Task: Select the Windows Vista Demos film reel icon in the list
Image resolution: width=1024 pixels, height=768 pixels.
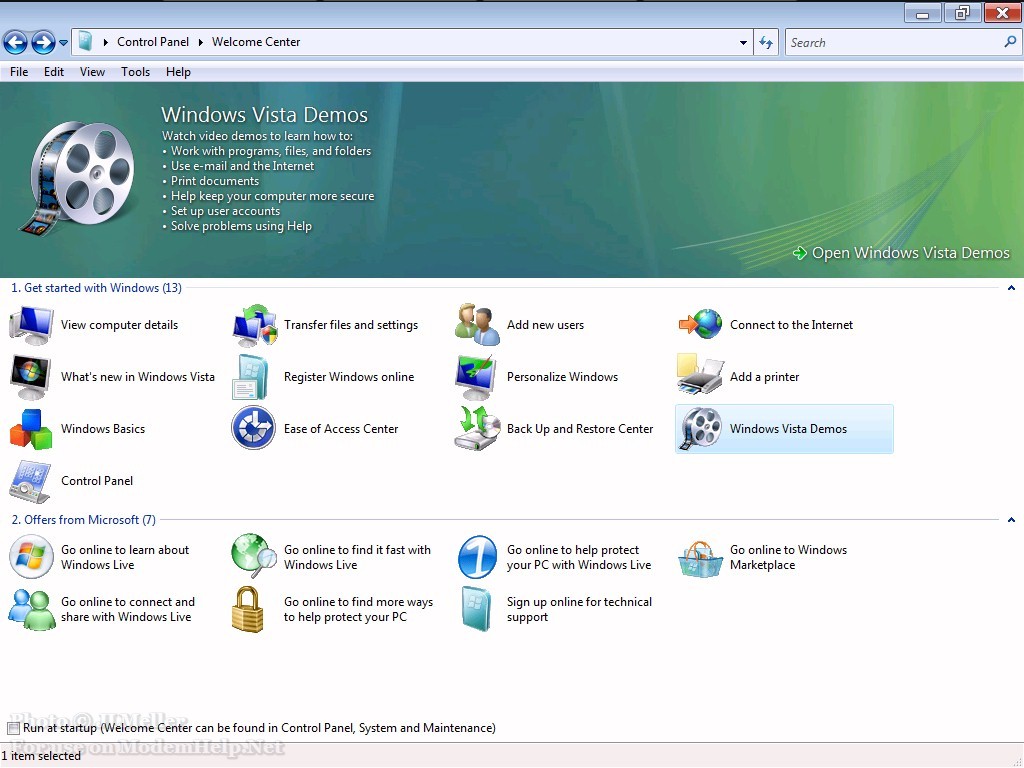Action: tap(700, 429)
